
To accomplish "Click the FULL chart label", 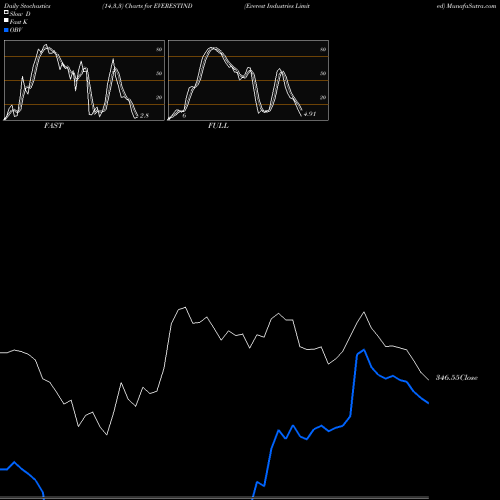I will pyautogui.click(x=218, y=126).
